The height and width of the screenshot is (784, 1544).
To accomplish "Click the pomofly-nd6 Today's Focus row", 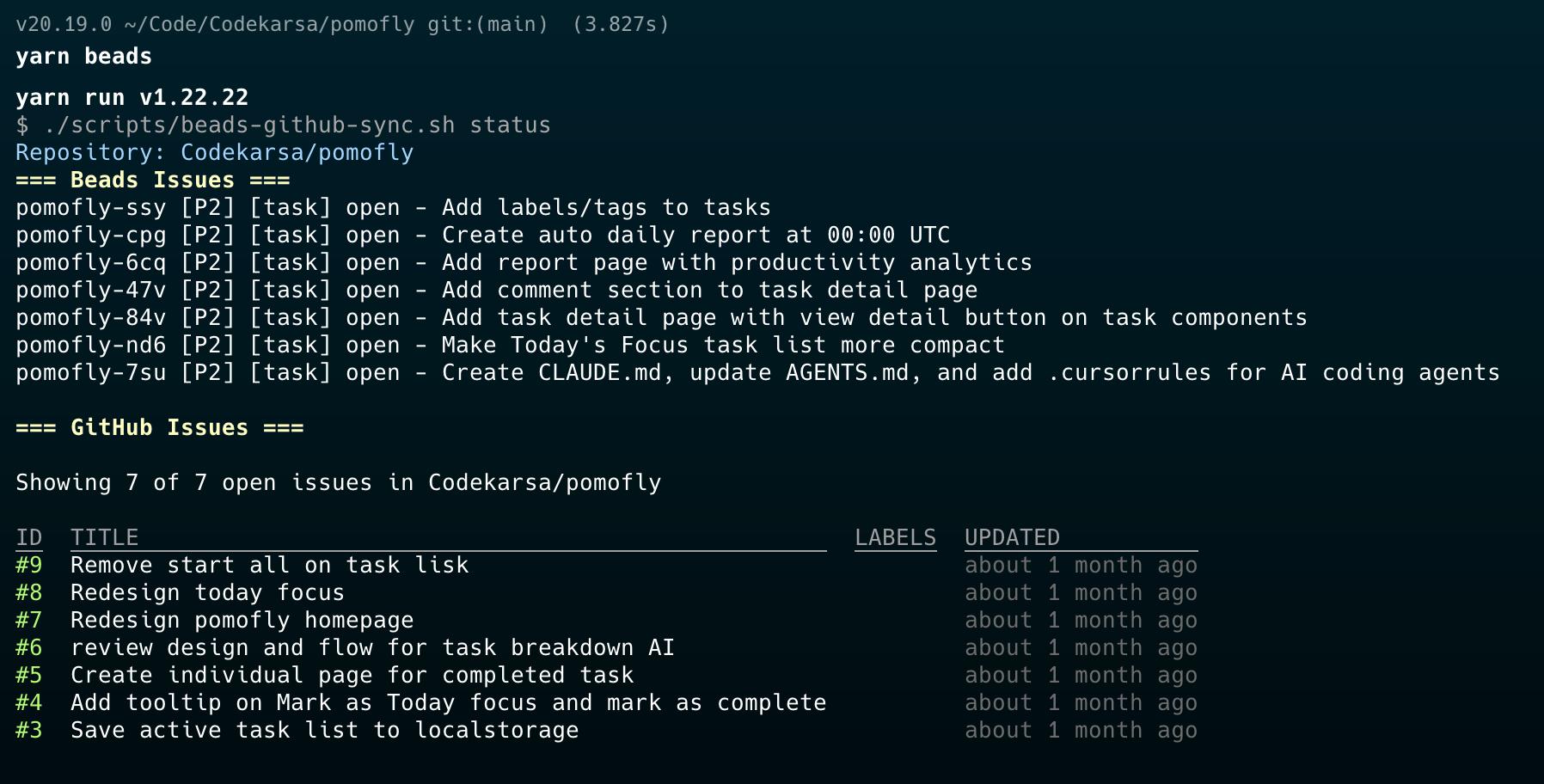I will [511, 346].
